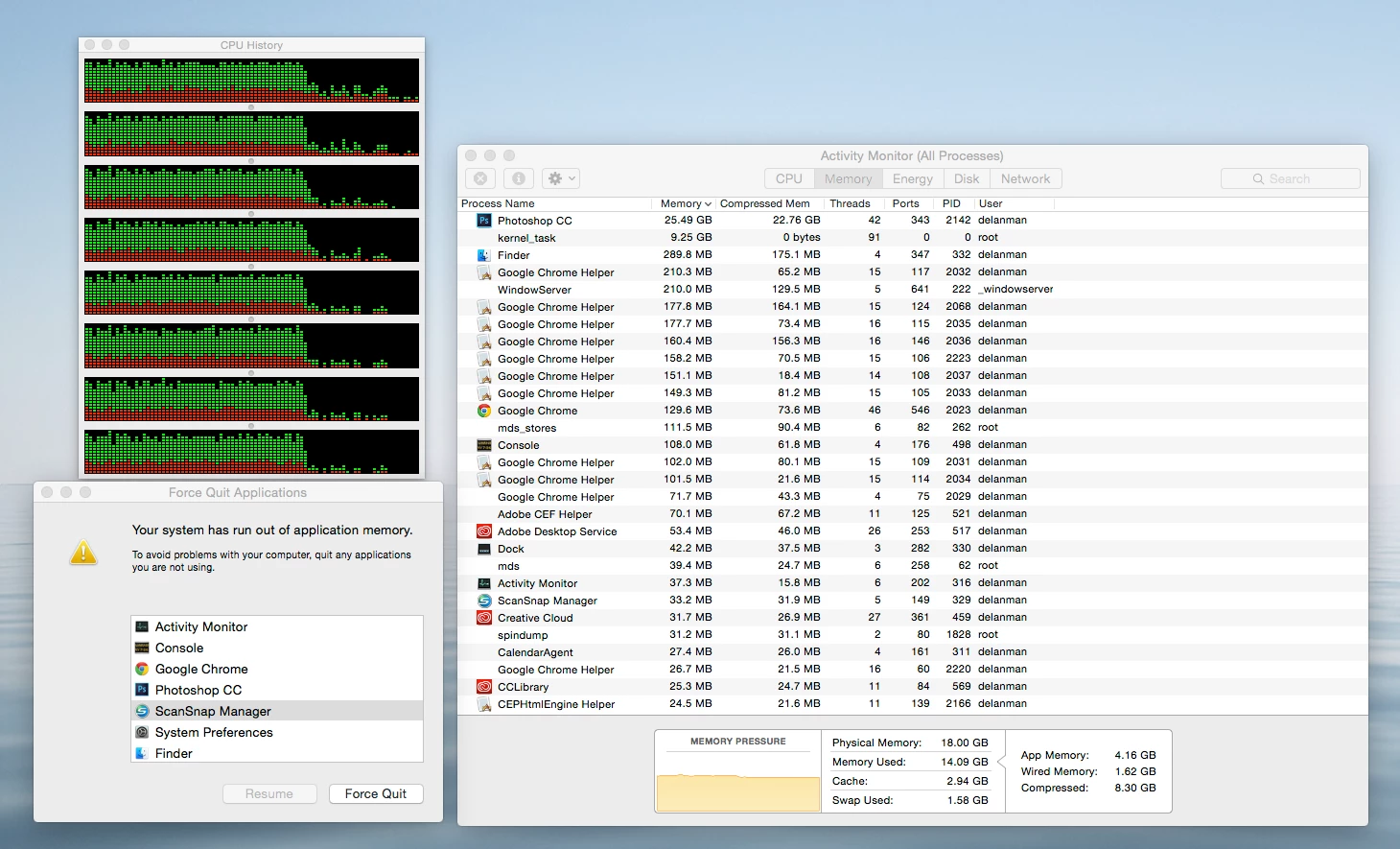The image size is (1400, 849).
Task: Sort by the Process Name column header
Action: point(556,203)
